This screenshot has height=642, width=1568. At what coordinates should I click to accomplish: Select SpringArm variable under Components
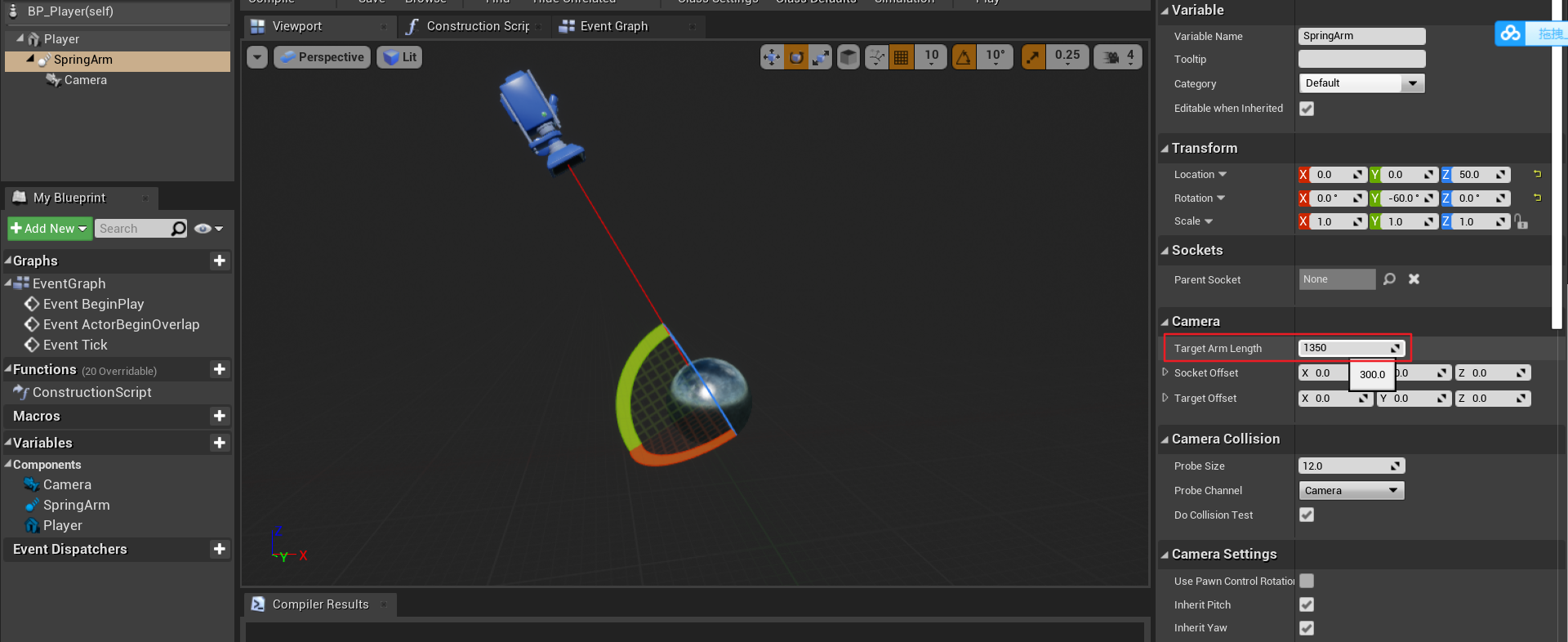pyautogui.click(x=67, y=505)
